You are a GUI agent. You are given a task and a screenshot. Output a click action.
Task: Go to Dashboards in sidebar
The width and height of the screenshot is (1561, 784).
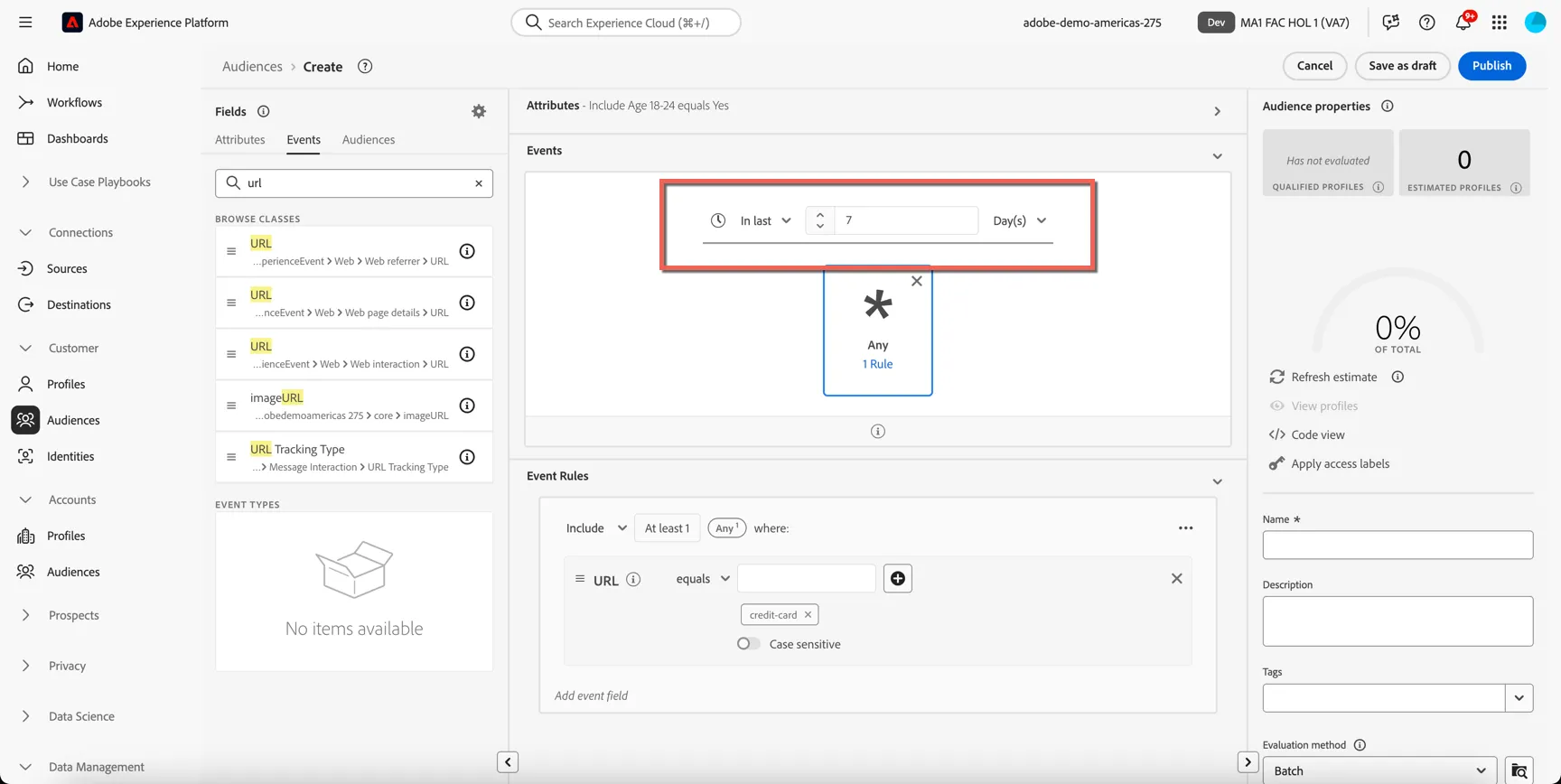[77, 138]
